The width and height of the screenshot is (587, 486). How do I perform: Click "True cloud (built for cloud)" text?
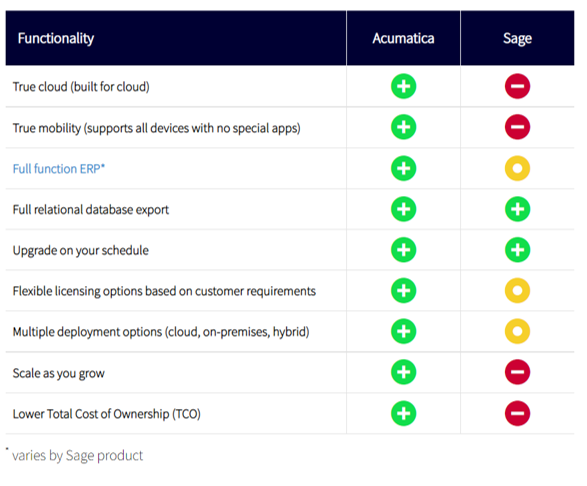coord(81,87)
